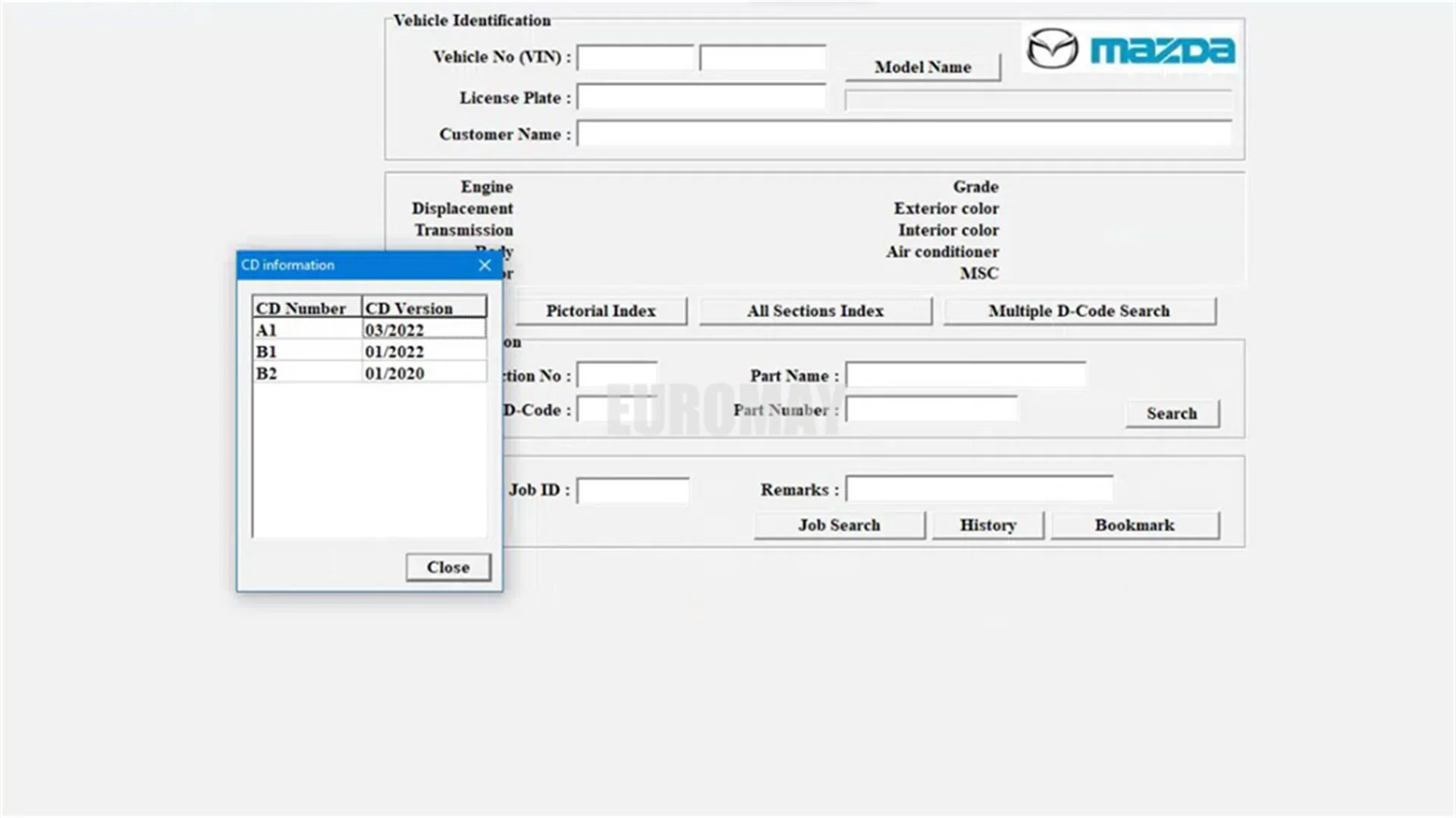Open Model Name selection
1456x818 pixels.
click(x=923, y=67)
